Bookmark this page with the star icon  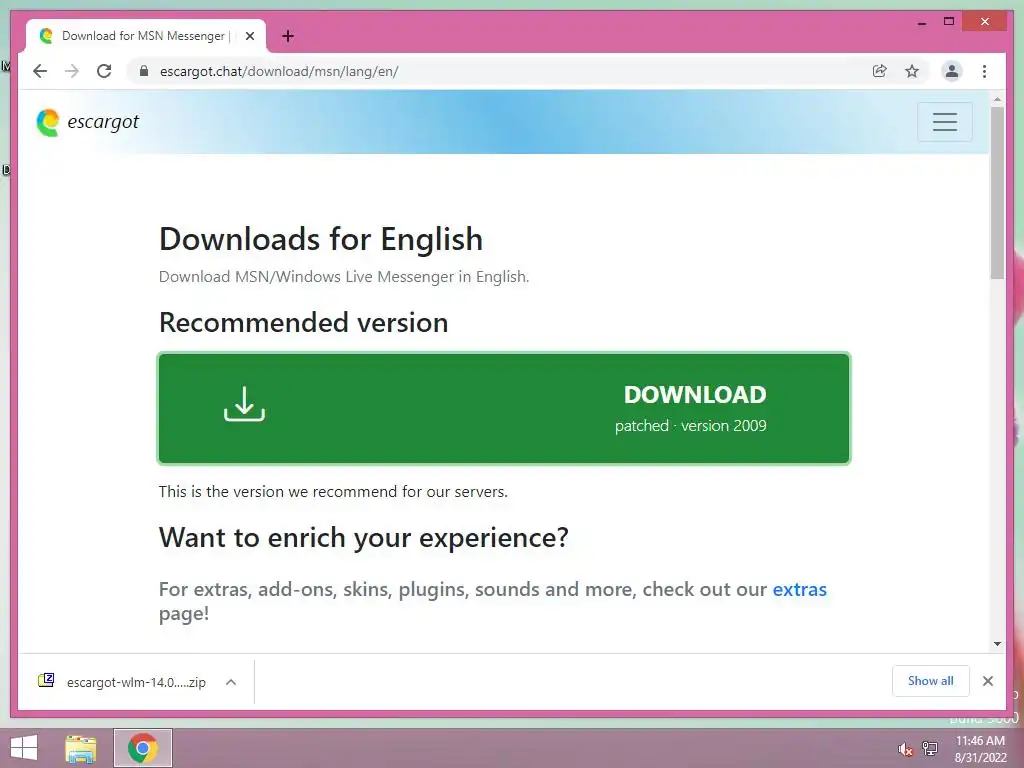click(912, 71)
